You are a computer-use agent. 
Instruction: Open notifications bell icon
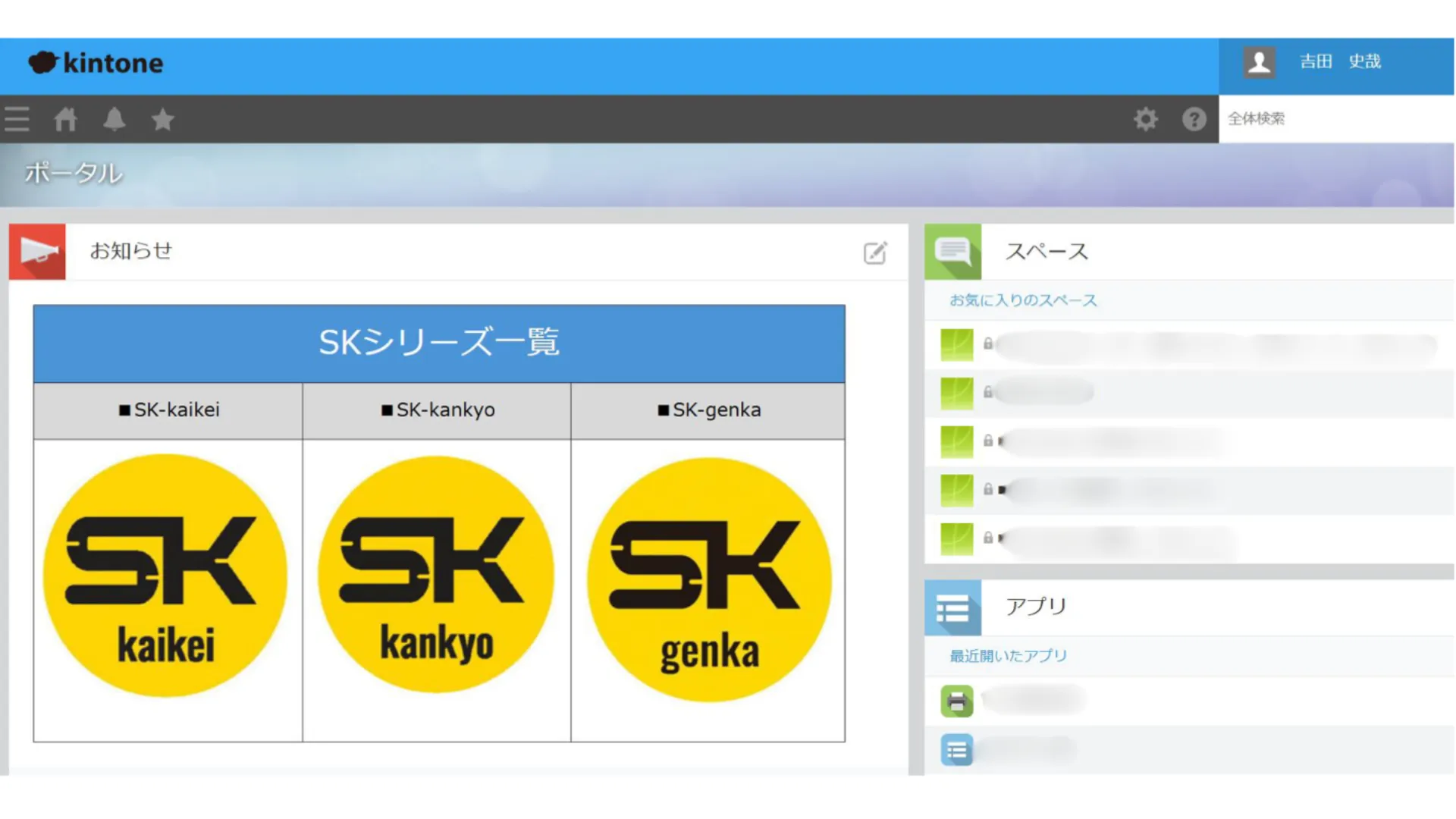coord(115,119)
